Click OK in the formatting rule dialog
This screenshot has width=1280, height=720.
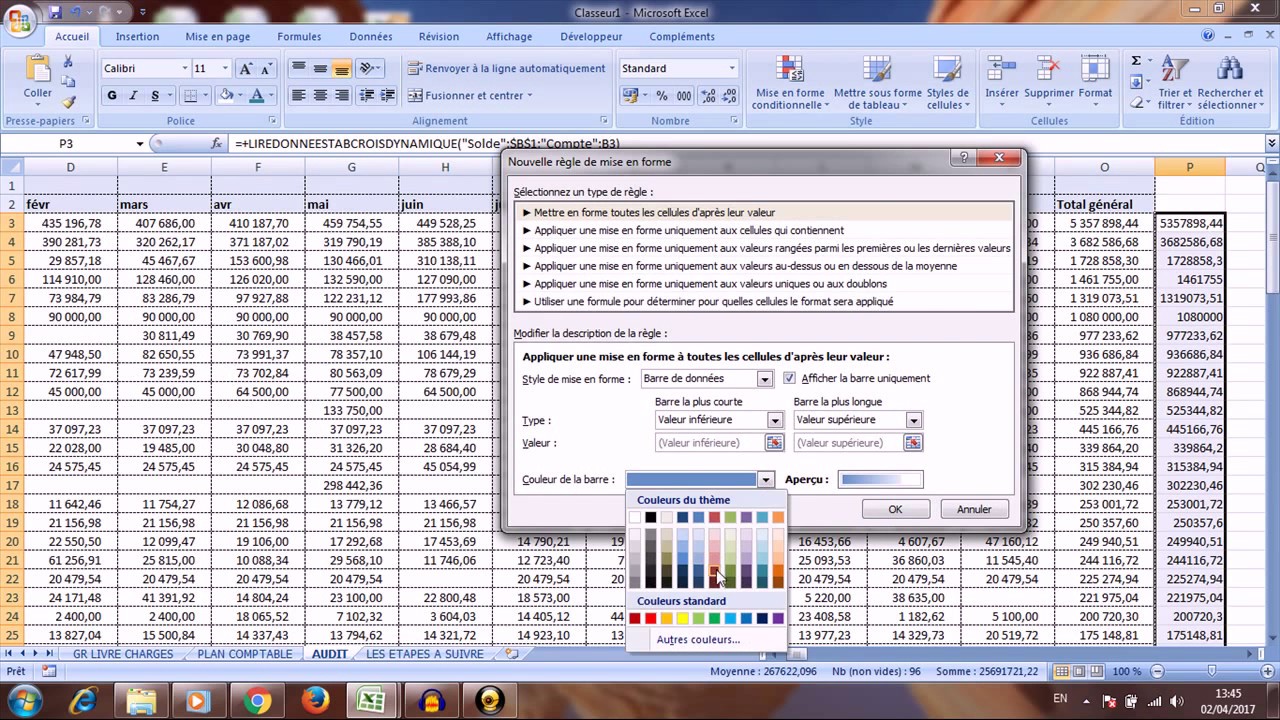click(895, 509)
